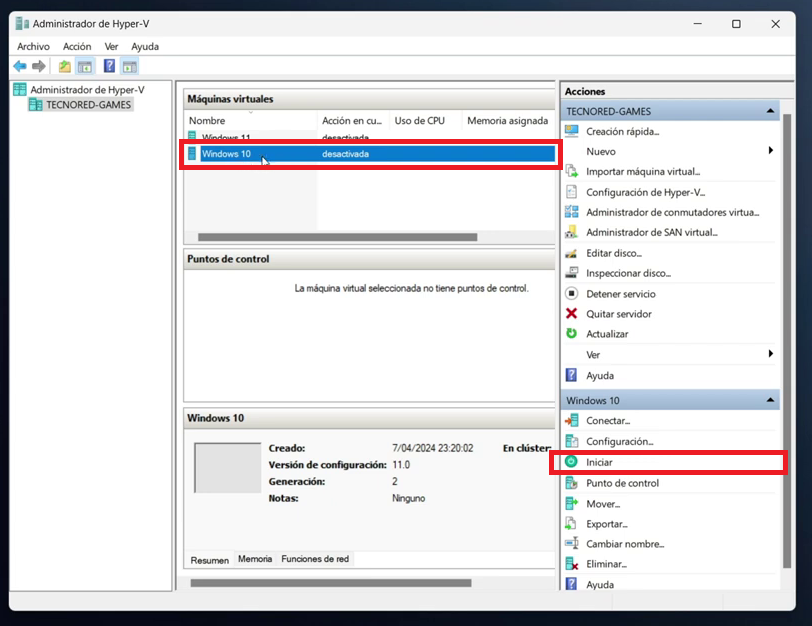Screen dimensions: 812x626
Task: Switch to the Resumen tab
Action: pos(210,560)
